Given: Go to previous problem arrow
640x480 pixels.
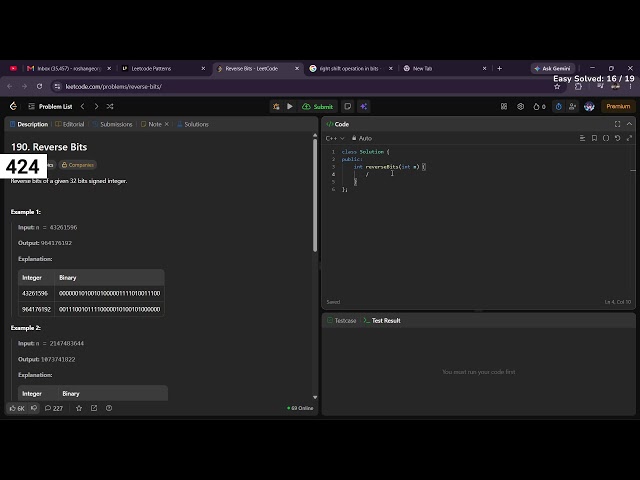Looking at the screenshot, I should 82,107.
